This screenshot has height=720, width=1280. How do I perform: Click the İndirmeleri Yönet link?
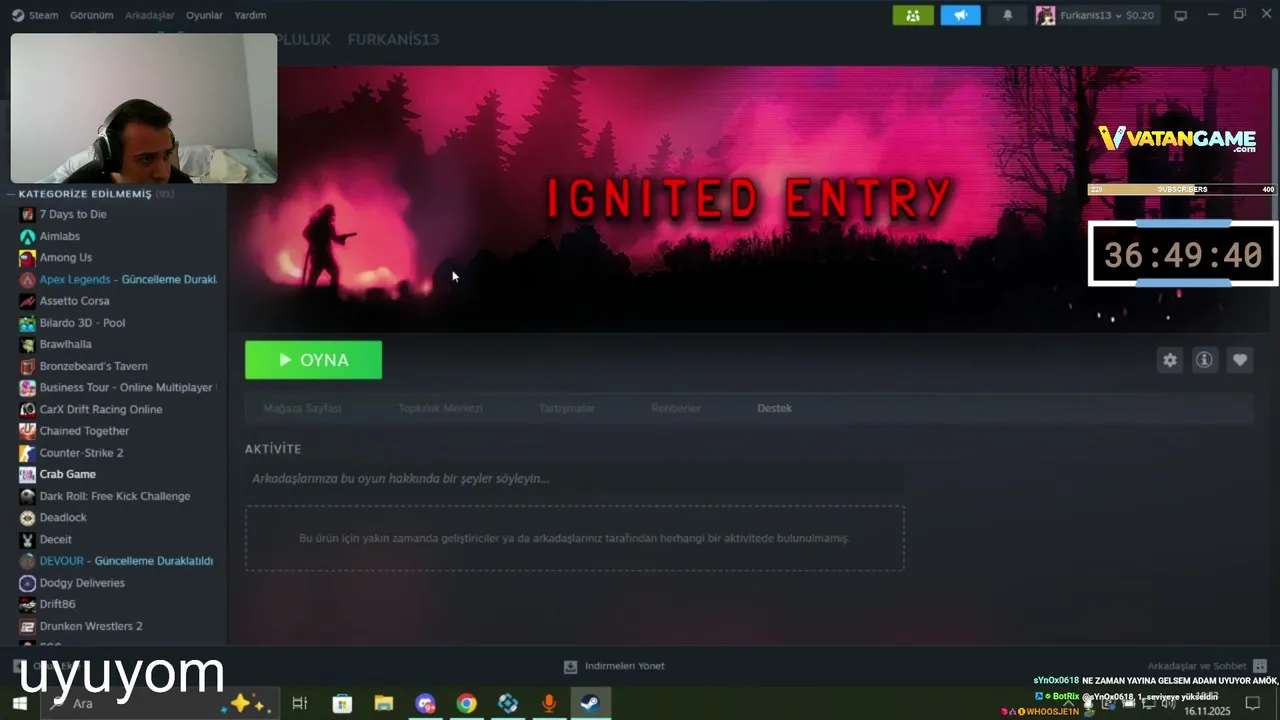[624, 666]
